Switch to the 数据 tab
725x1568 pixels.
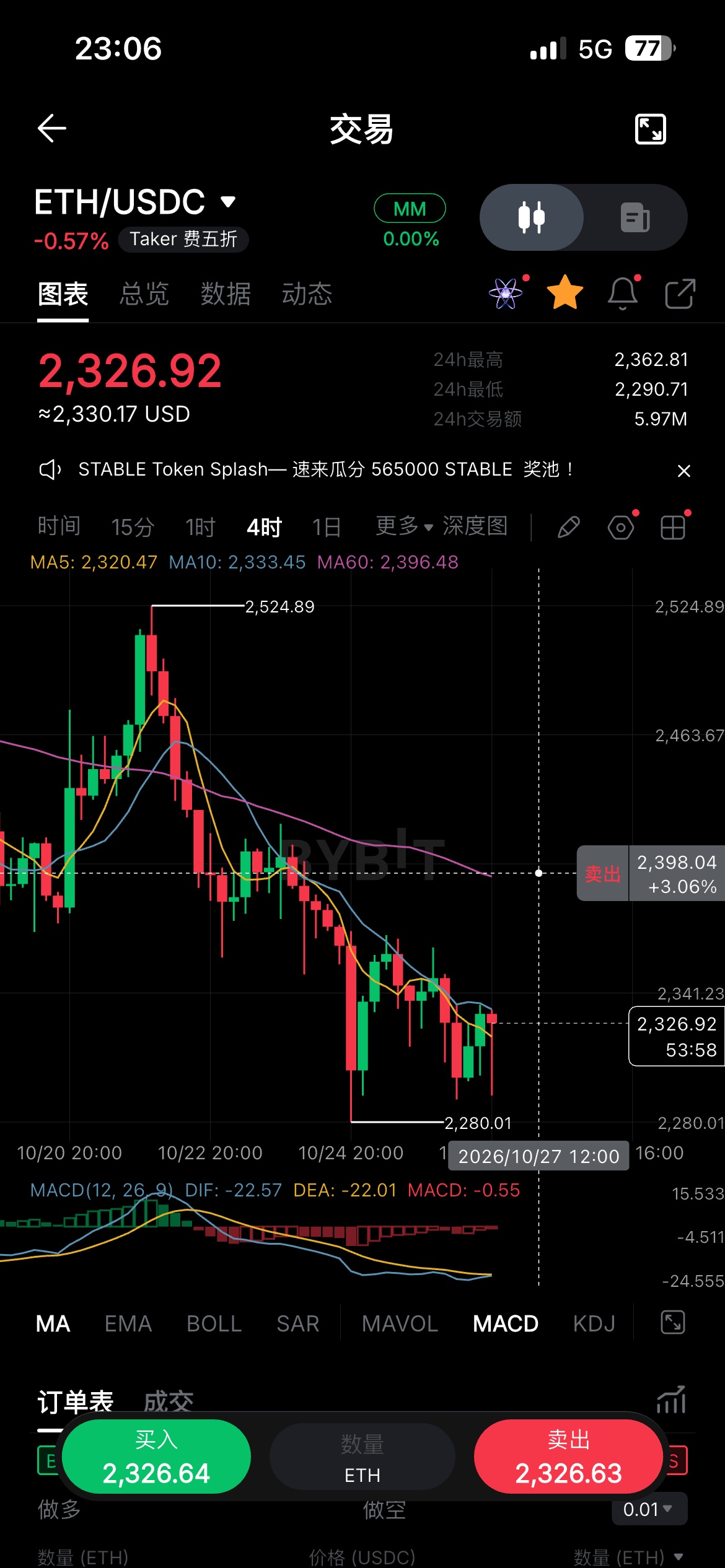coord(226,294)
